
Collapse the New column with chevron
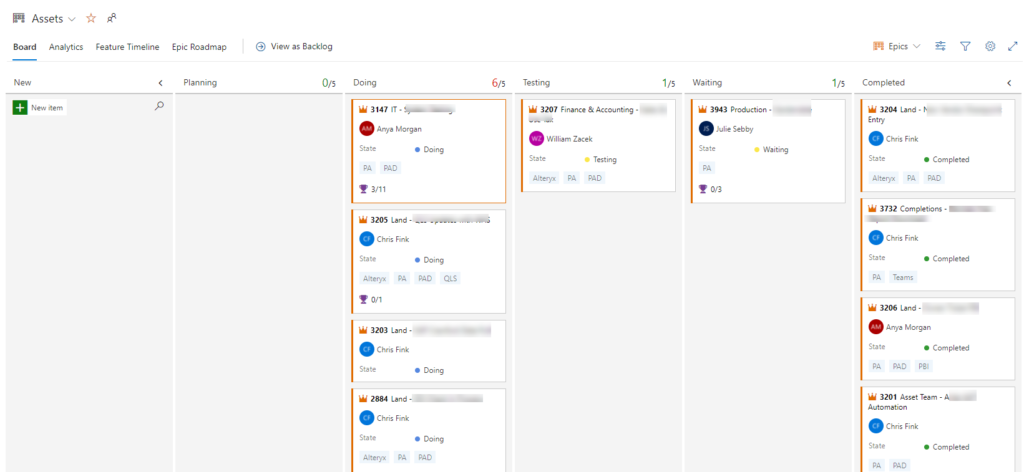tap(161, 83)
